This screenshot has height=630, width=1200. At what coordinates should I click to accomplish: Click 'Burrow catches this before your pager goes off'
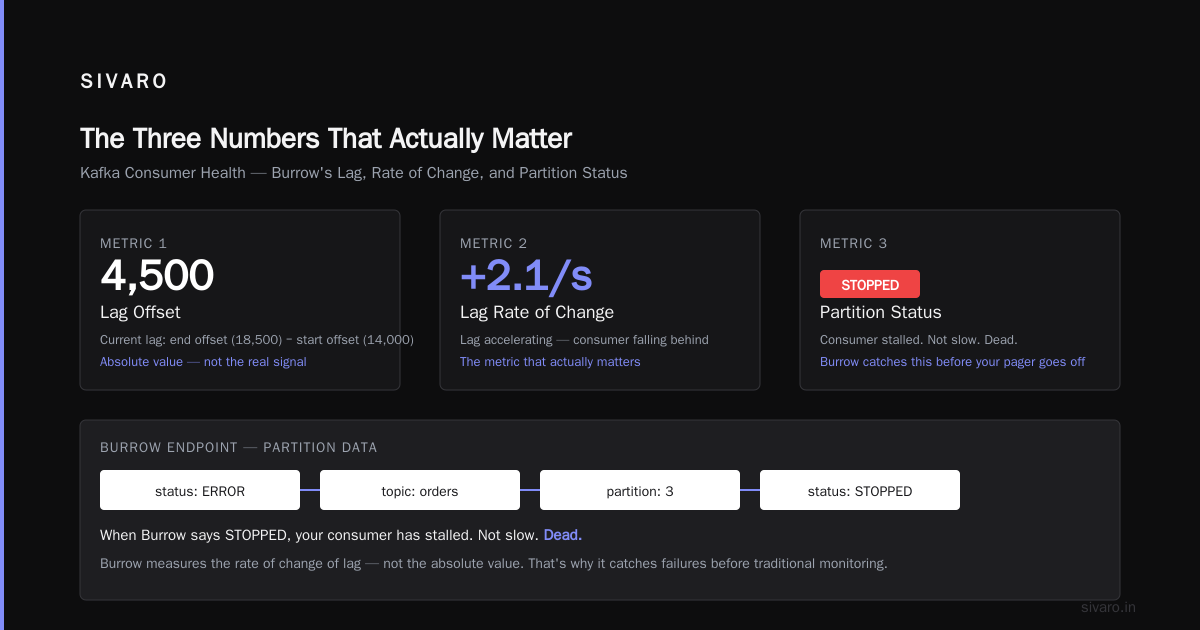pyautogui.click(x=952, y=362)
